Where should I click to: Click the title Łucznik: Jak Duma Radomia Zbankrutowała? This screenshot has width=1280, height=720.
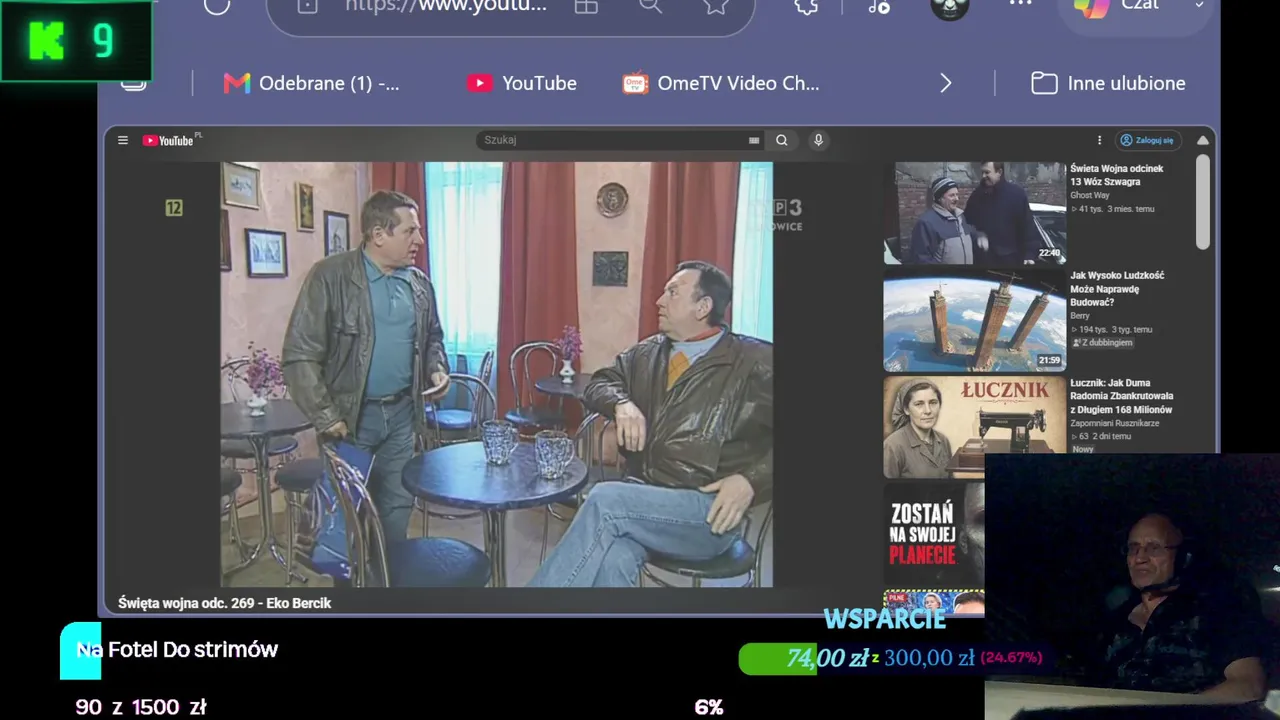(x=1122, y=396)
